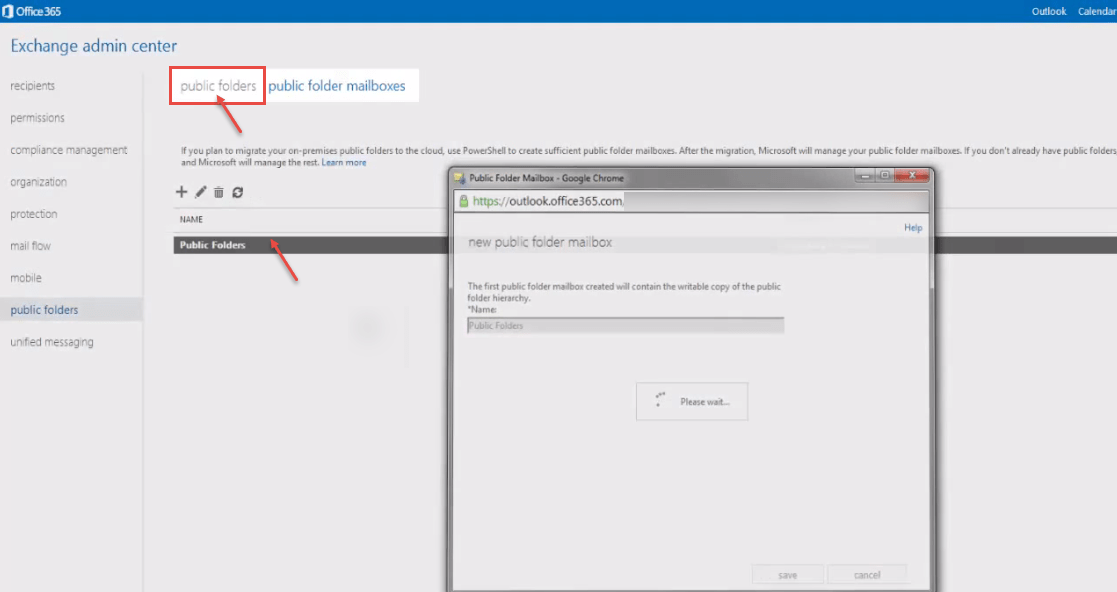Open the organization section
1117x592 pixels.
pos(38,182)
